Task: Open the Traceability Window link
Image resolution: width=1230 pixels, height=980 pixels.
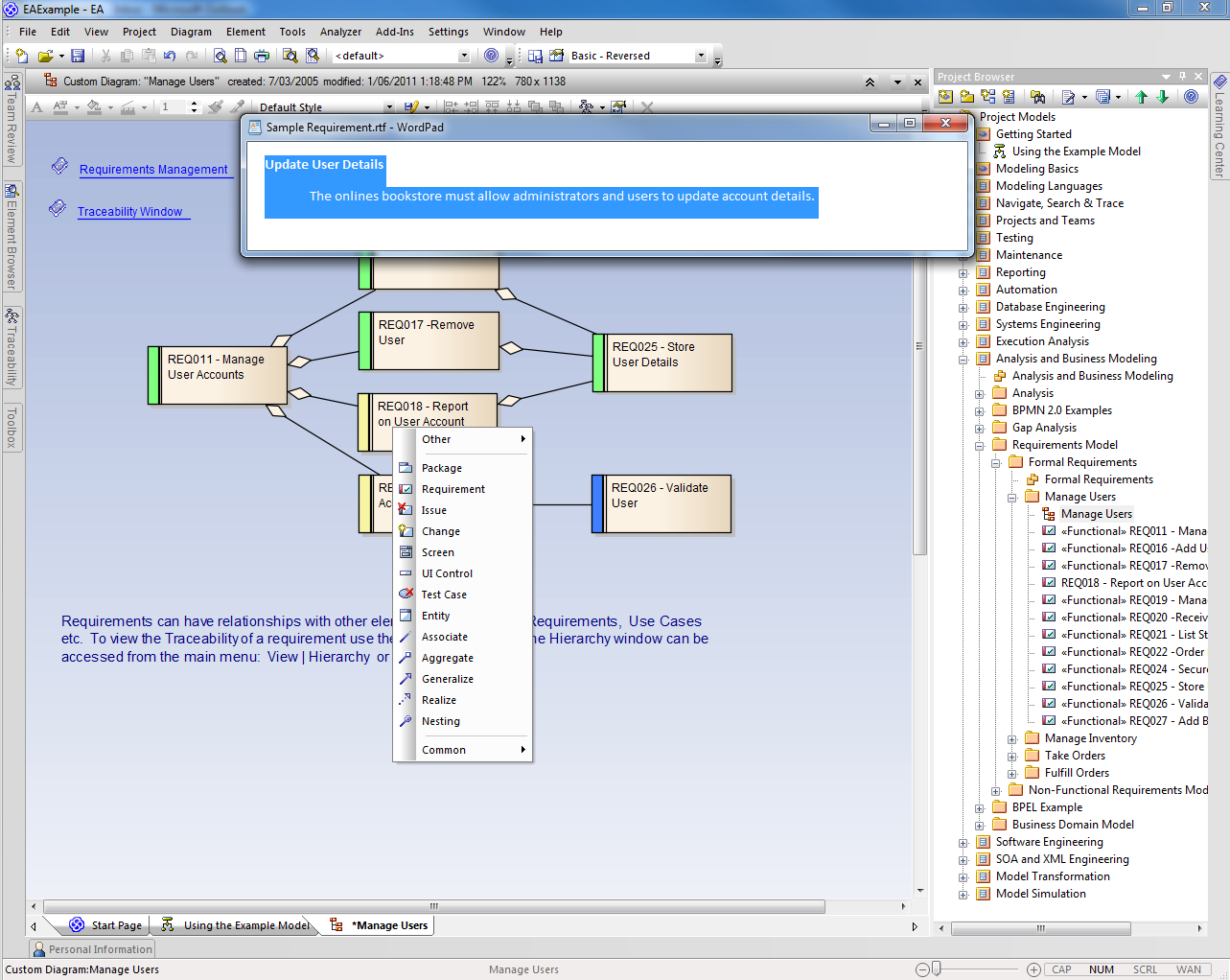Action: point(129,212)
